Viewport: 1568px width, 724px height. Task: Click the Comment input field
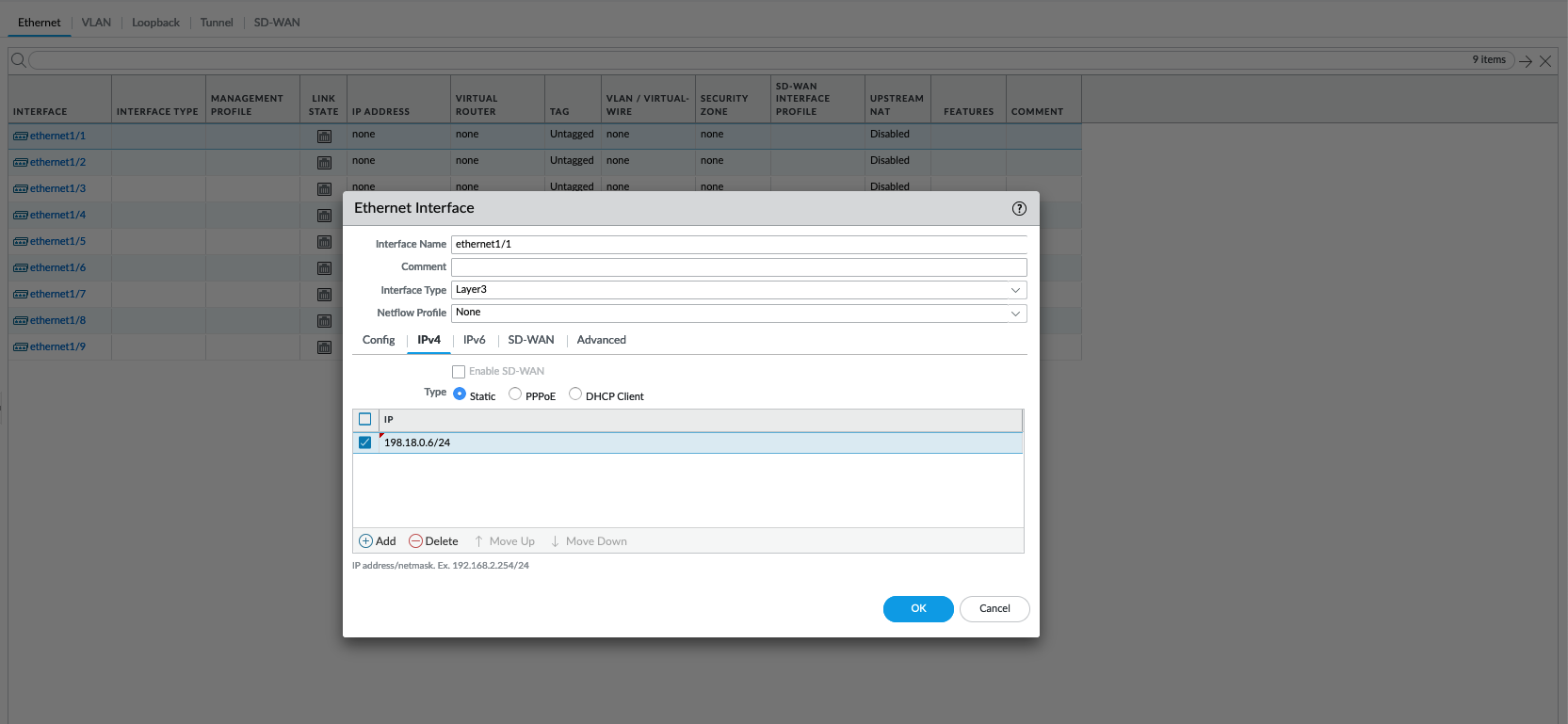[738, 267]
